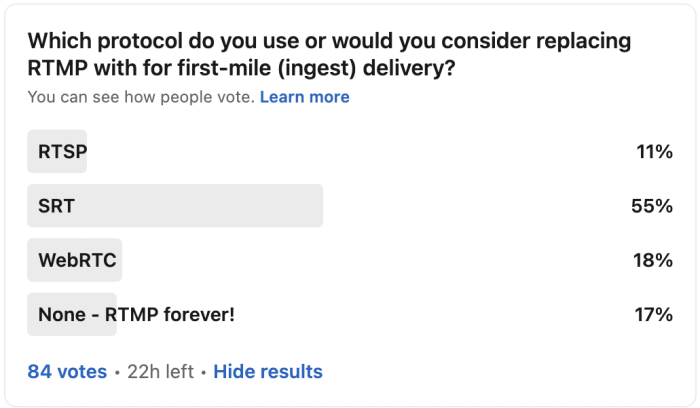
Task: Hide results of the poll
Action: [268, 371]
